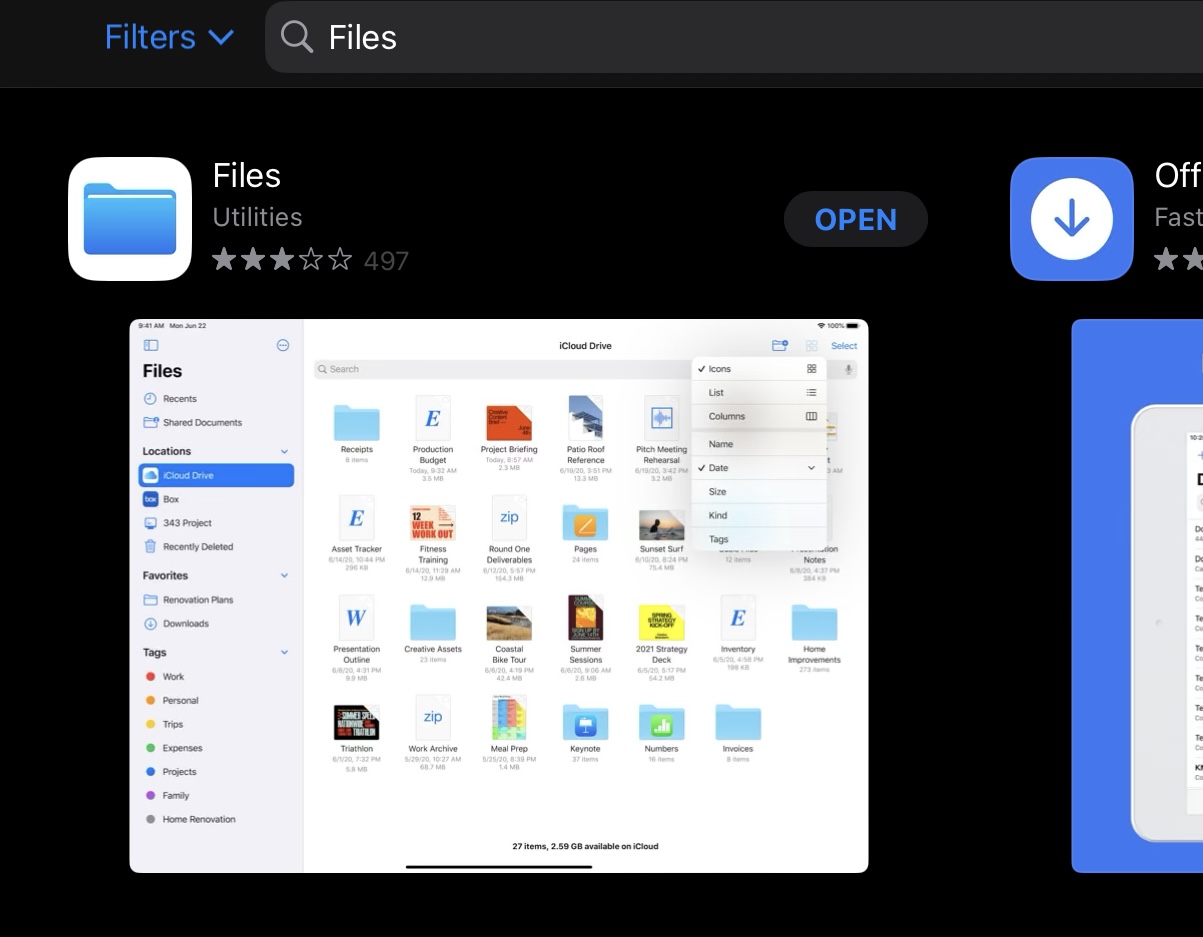
Task: Choose Icons view in the popup menu
Action: coord(759,369)
